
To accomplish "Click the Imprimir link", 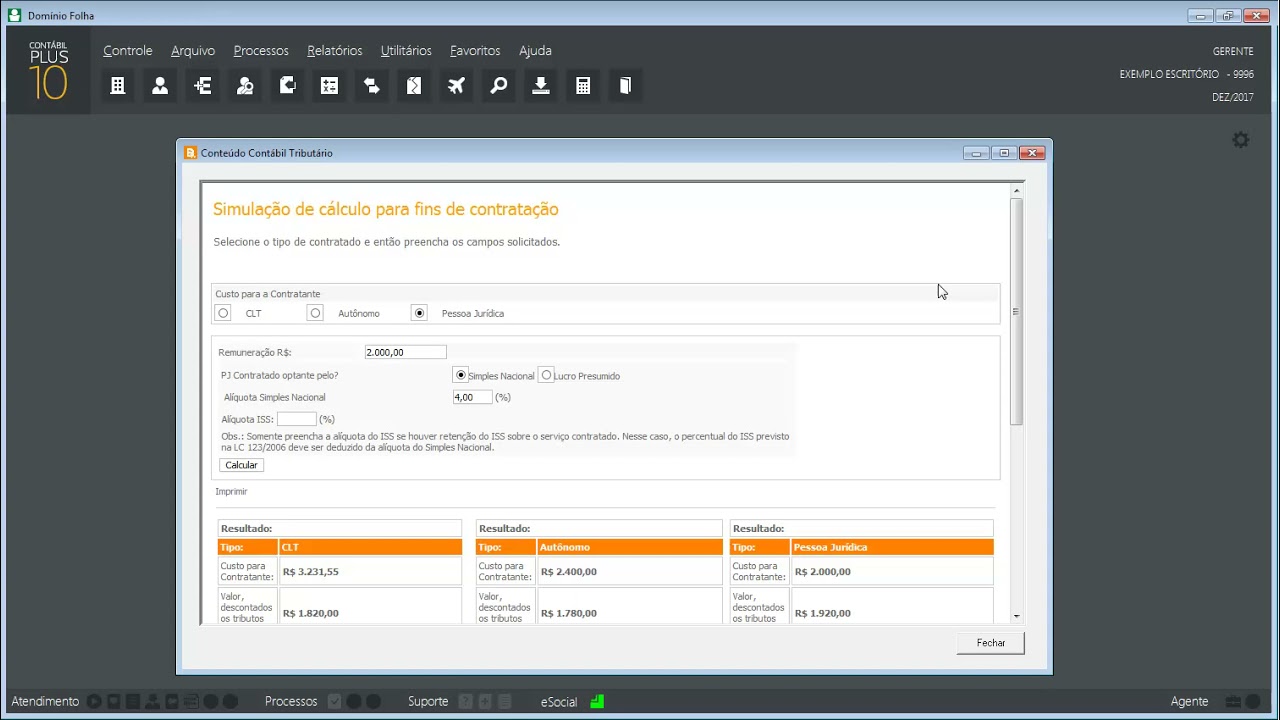I will [x=231, y=492].
